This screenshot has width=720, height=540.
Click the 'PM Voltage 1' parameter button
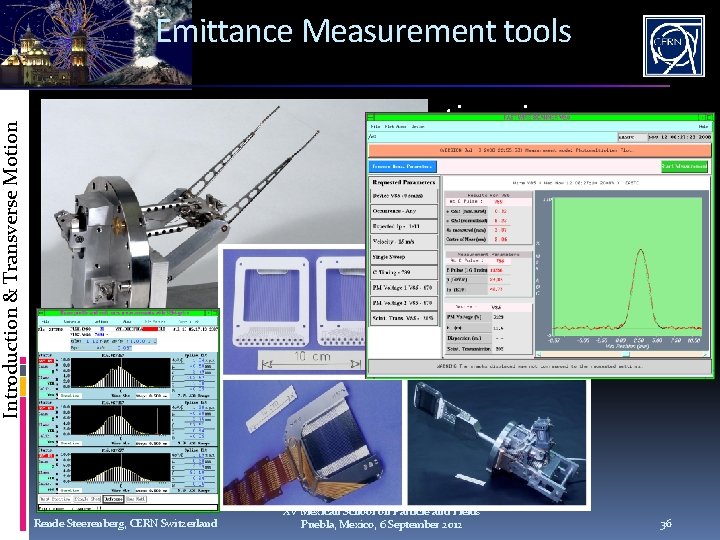click(x=404, y=288)
